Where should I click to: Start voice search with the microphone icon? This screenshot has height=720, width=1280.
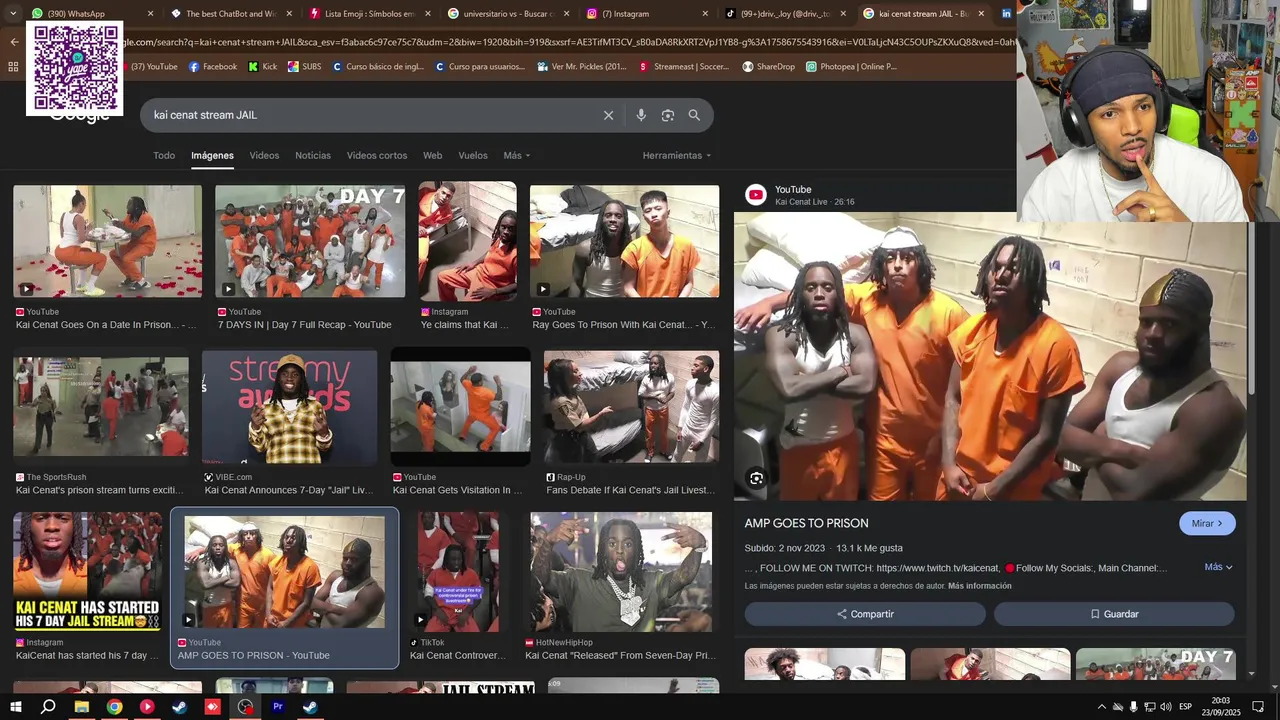(x=641, y=115)
